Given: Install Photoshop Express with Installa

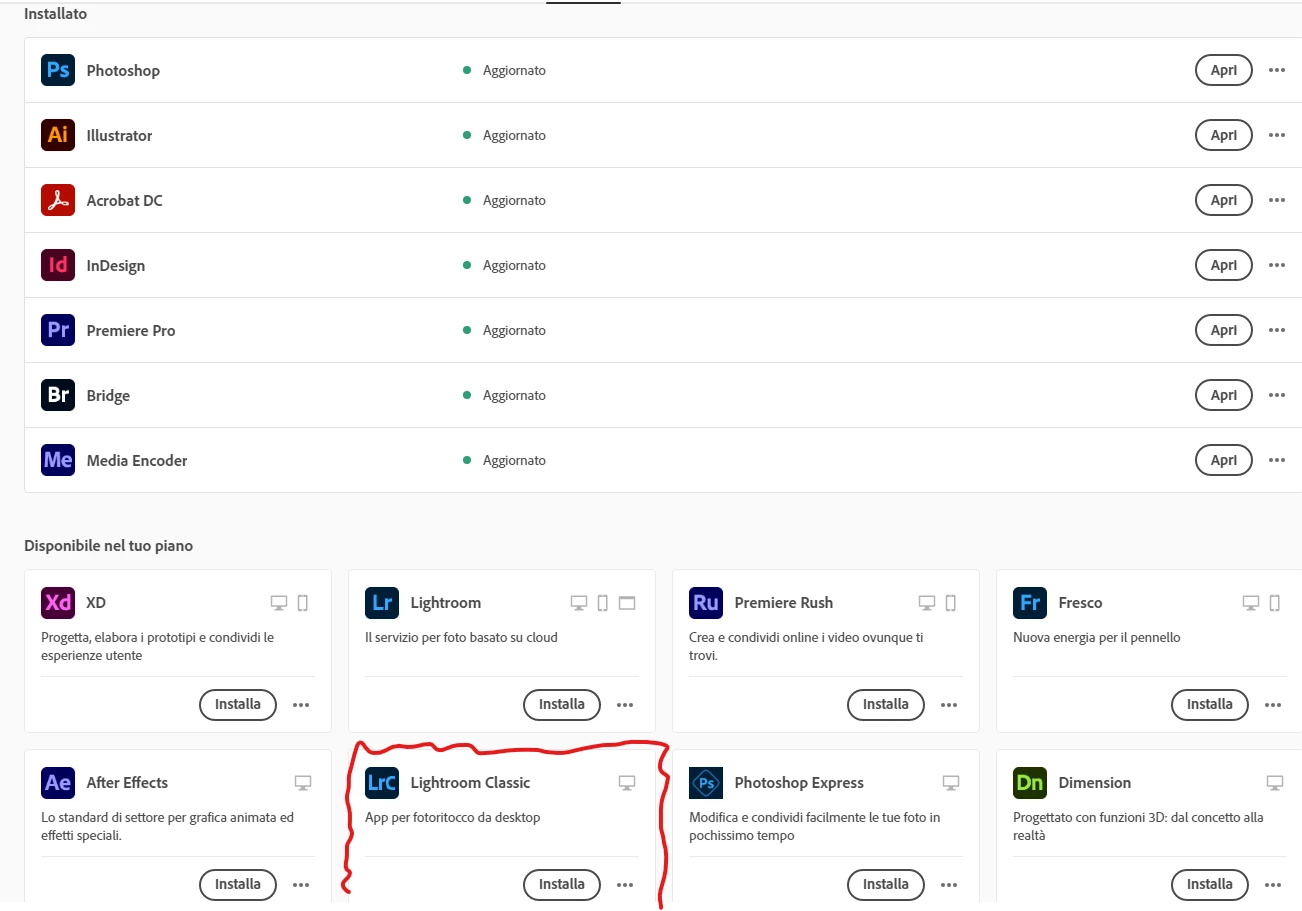Looking at the screenshot, I should click(x=886, y=884).
